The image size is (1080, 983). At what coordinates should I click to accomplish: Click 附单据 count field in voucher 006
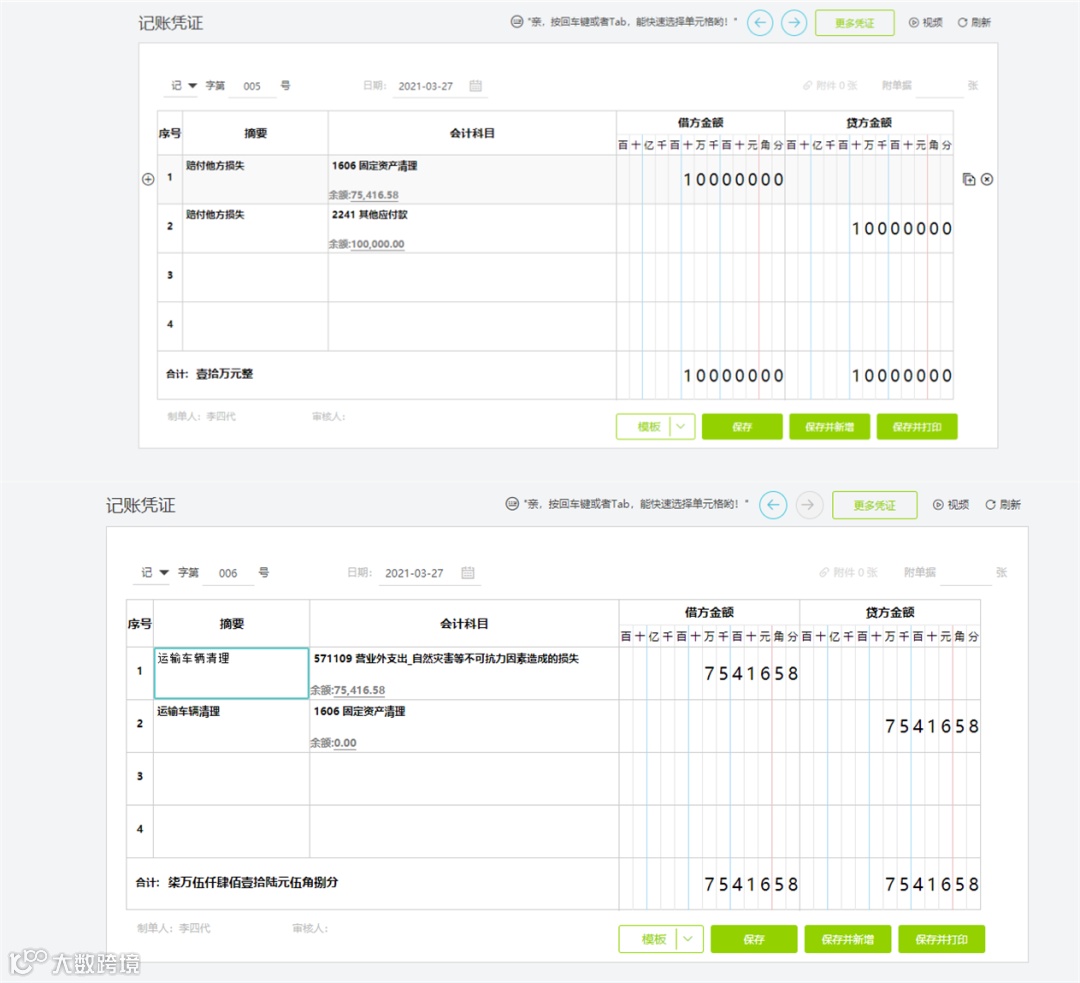pyautogui.click(x=966, y=572)
